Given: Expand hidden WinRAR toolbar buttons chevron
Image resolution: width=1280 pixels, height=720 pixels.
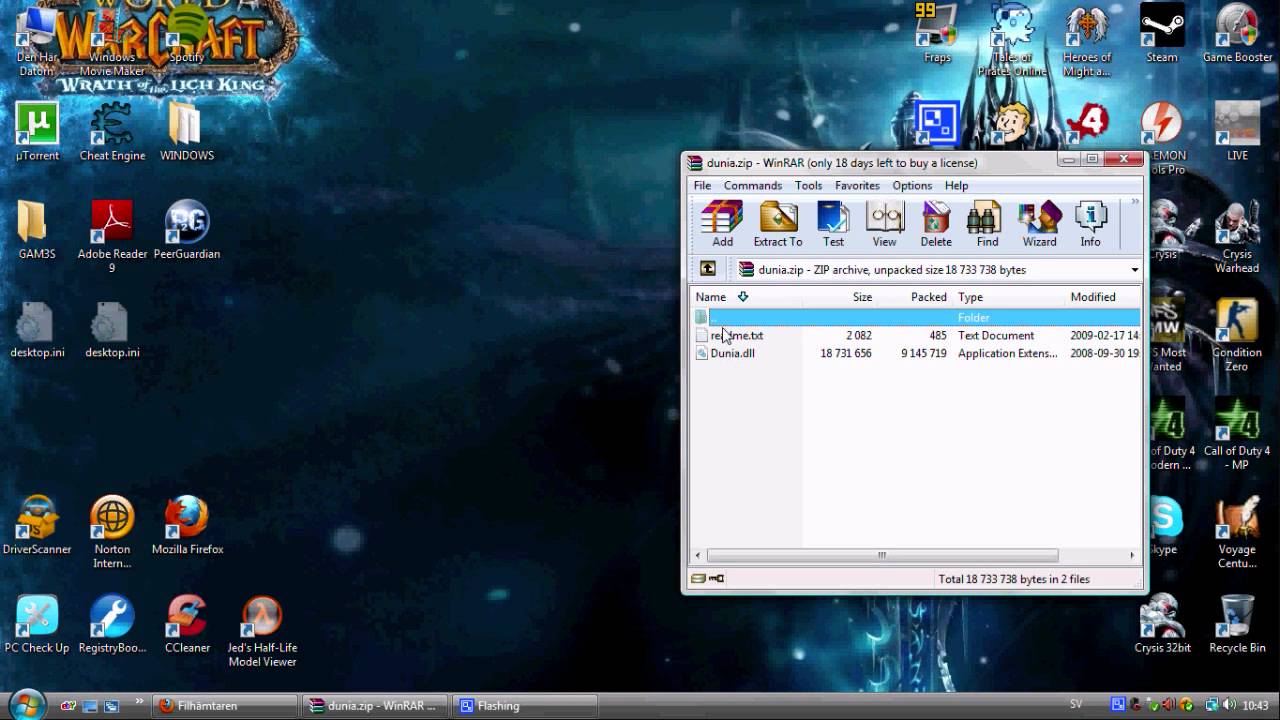Looking at the screenshot, I should (1135, 202).
